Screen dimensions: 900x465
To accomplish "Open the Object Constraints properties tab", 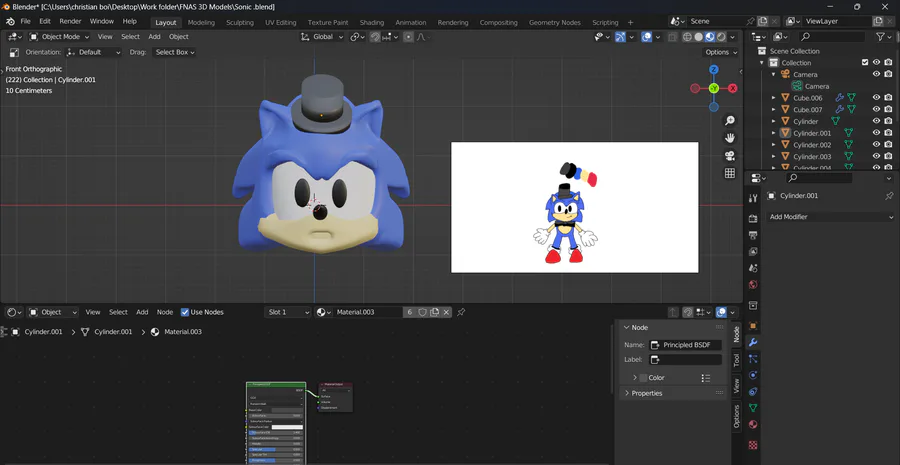I will 753,392.
